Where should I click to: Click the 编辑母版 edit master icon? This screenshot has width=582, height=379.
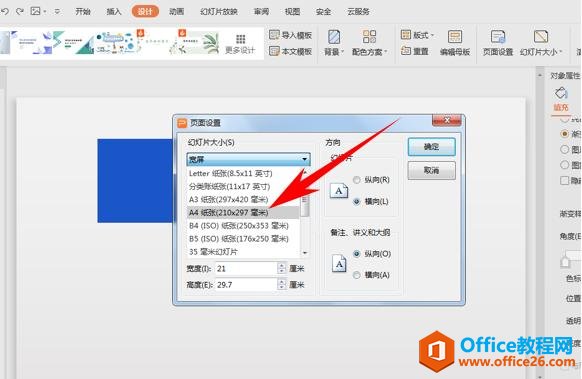[455, 37]
